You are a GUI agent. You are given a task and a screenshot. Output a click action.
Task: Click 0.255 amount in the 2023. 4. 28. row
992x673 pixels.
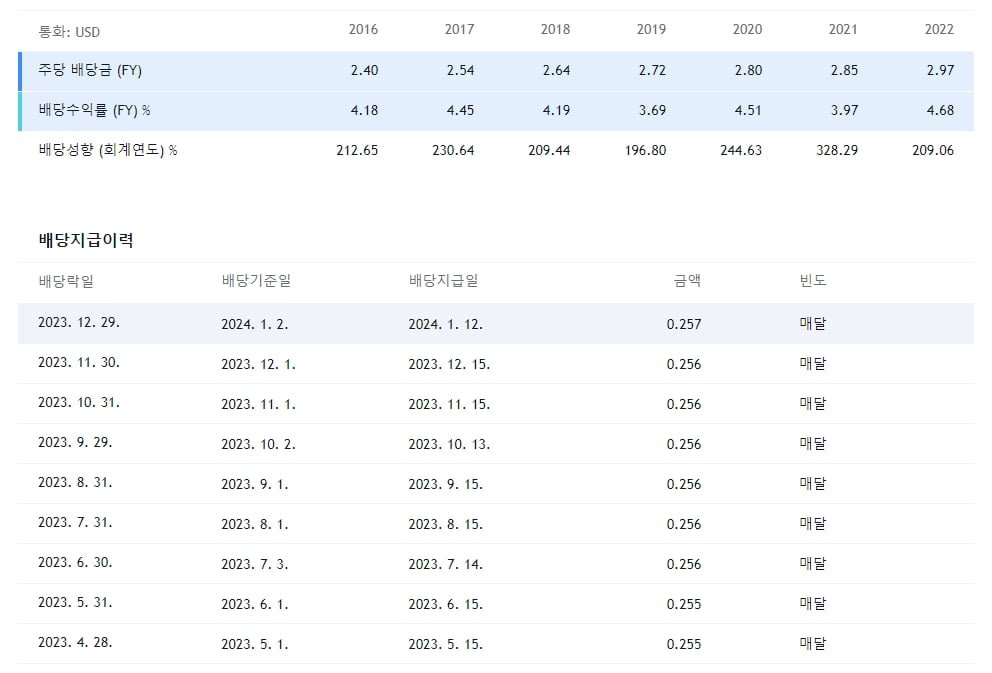pos(684,645)
